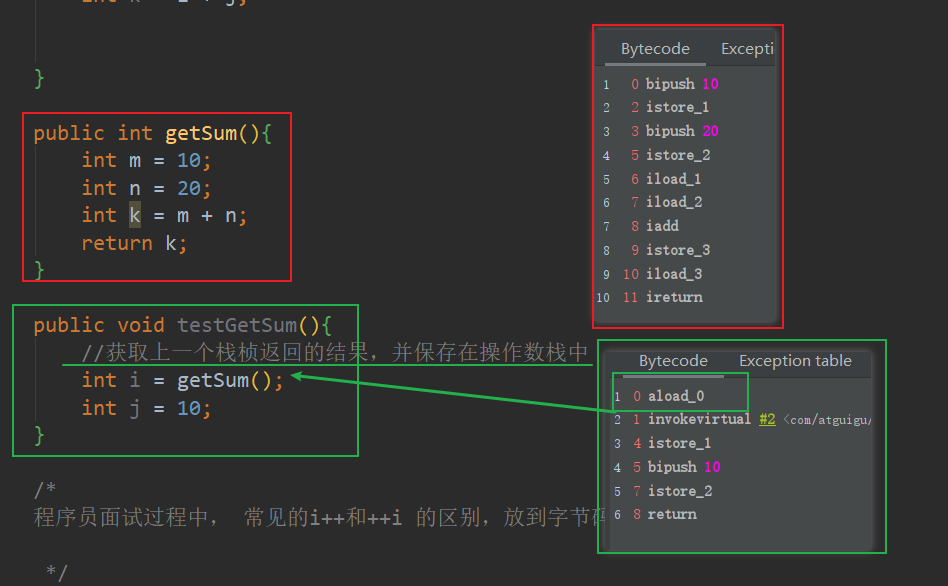The image size is (948, 586).
Task: Select Bytecode tab in testGetSum panel
Action: point(673,361)
